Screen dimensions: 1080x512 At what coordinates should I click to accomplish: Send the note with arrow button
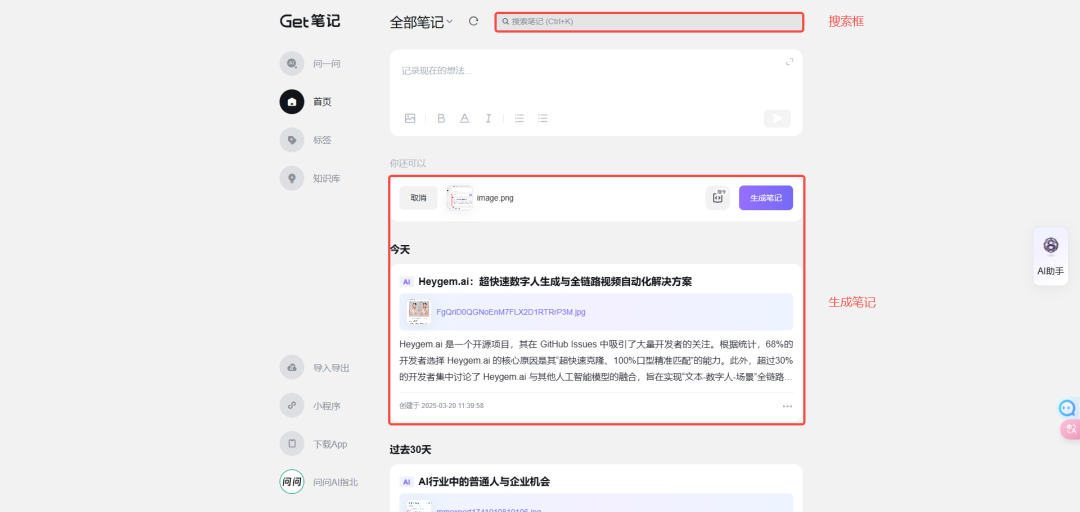(777, 119)
